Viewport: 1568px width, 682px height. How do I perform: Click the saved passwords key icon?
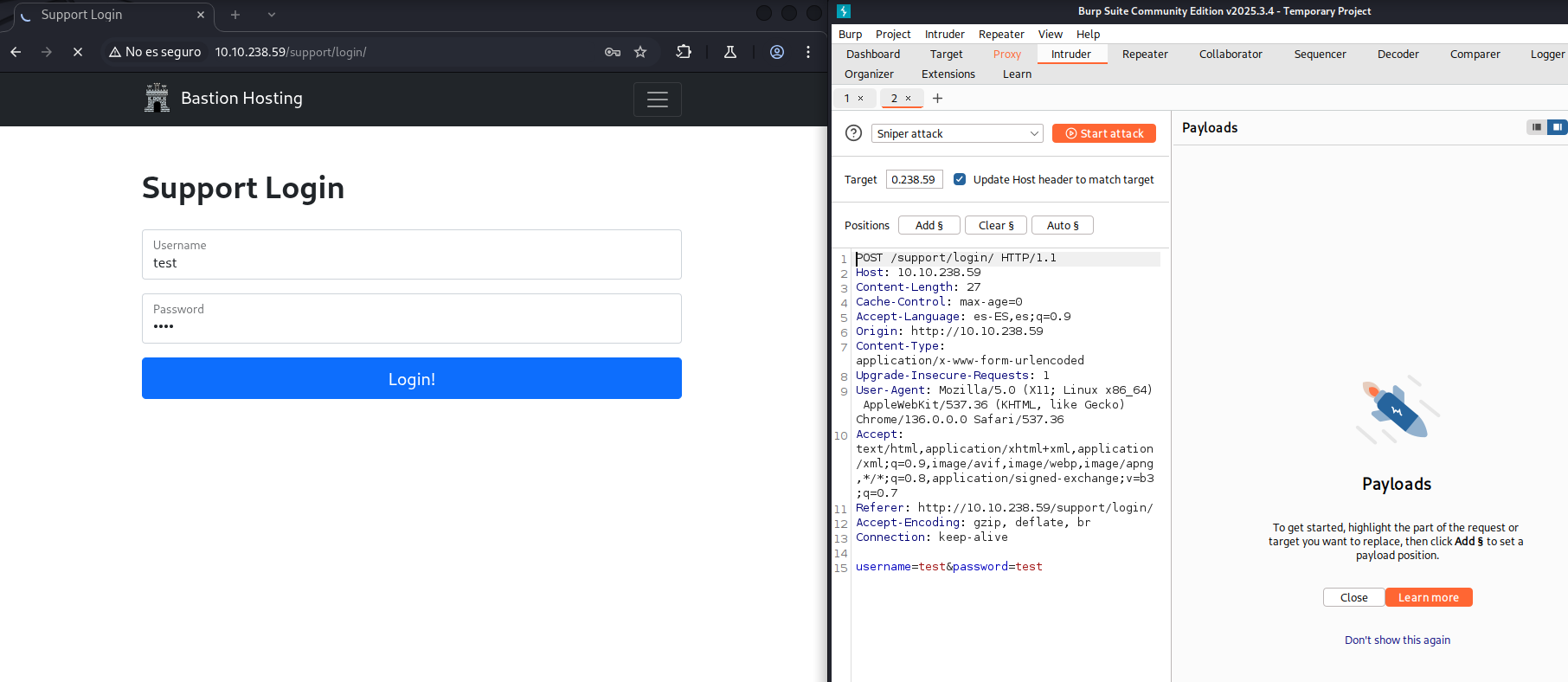point(613,52)
